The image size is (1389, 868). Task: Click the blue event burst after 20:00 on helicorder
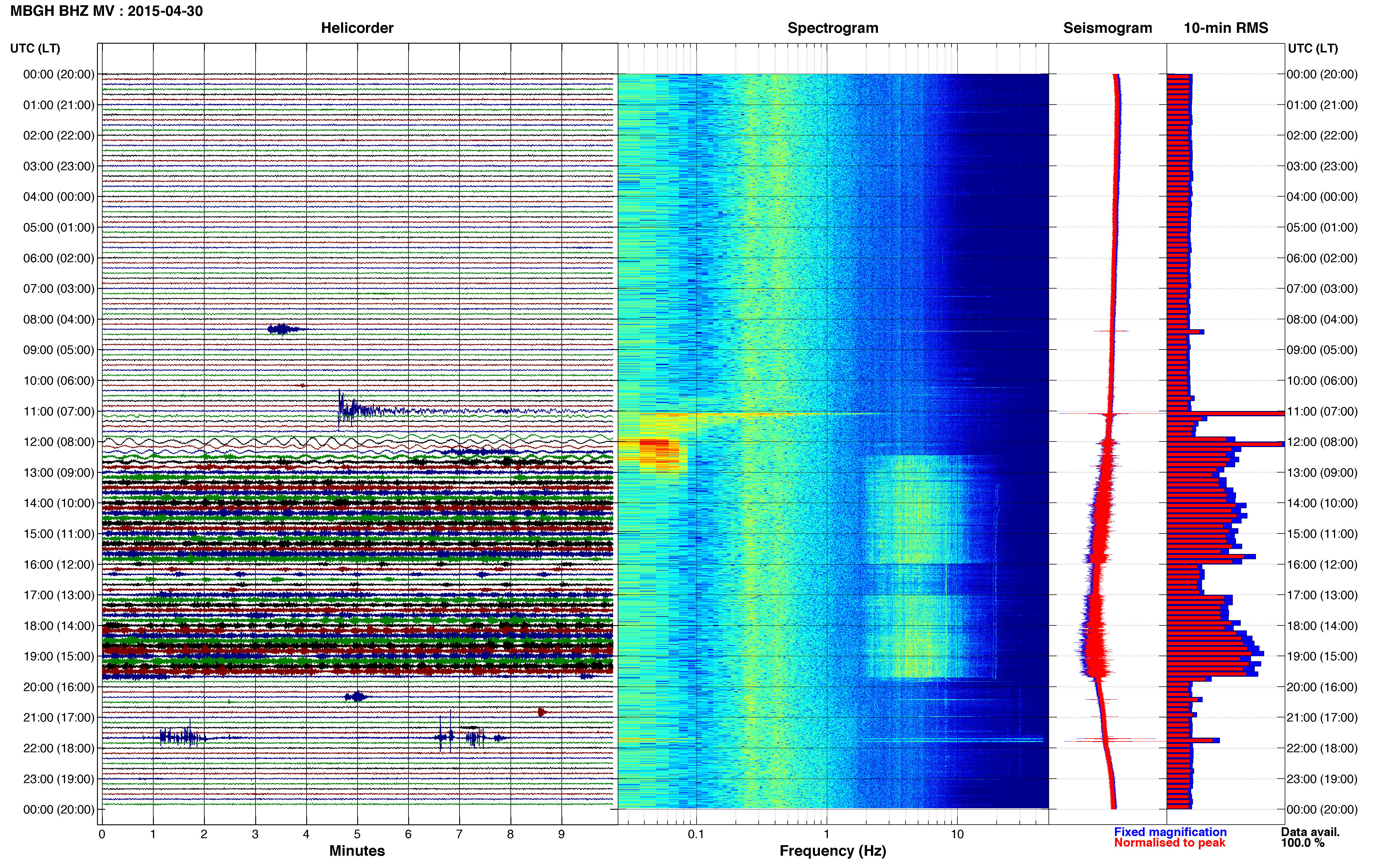tap(357, 697)
